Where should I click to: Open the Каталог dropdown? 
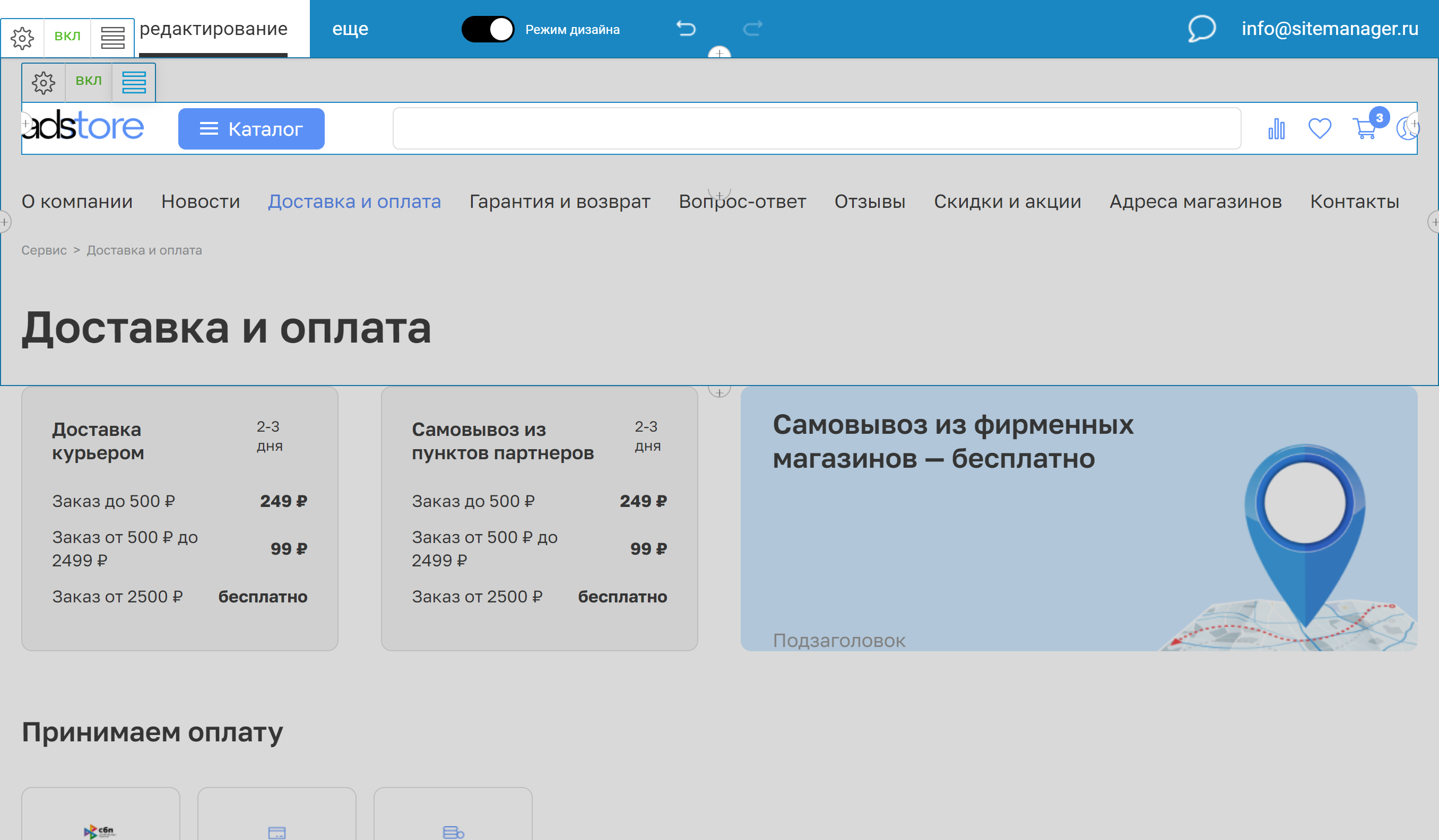coord(252,128)
